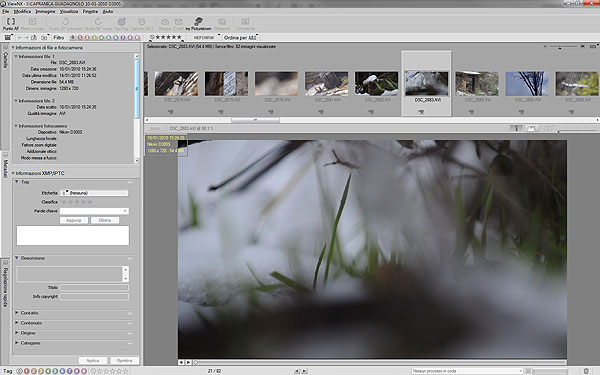Click the thumbnail size slider at top right
600x375 pixels.
coord(564,46)
